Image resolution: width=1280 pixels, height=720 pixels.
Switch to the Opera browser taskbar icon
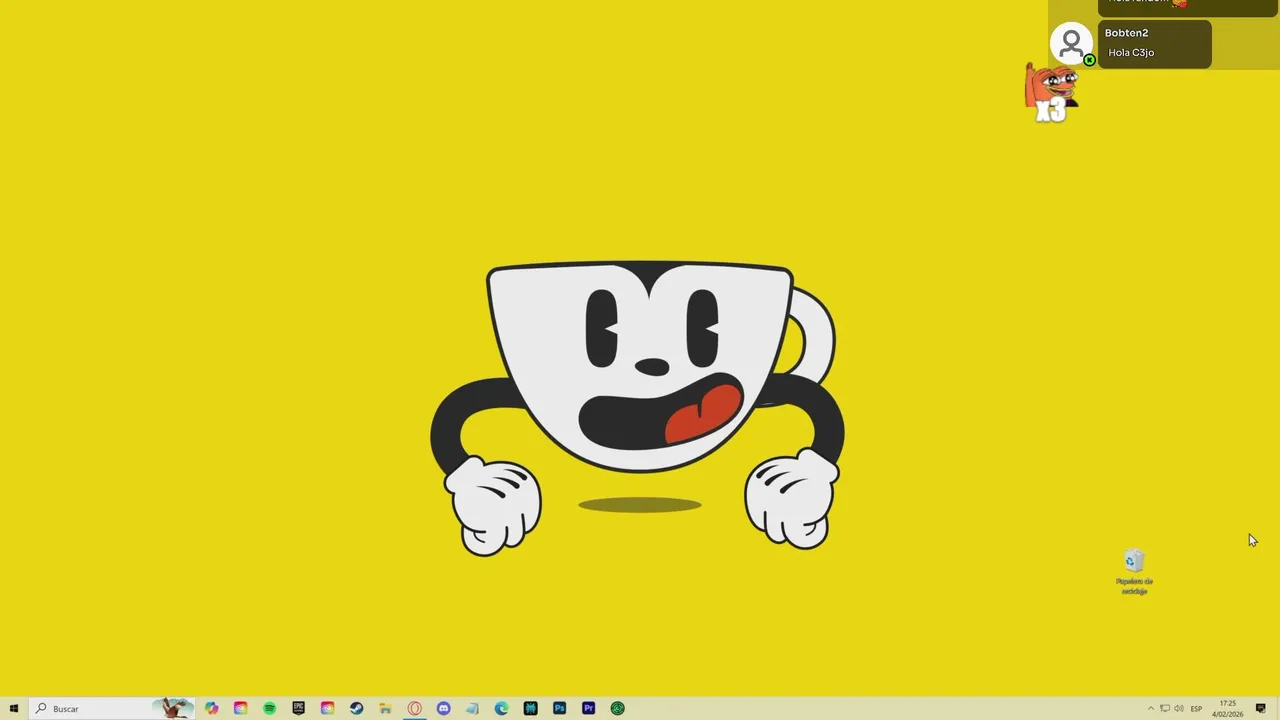click(414, 708)
